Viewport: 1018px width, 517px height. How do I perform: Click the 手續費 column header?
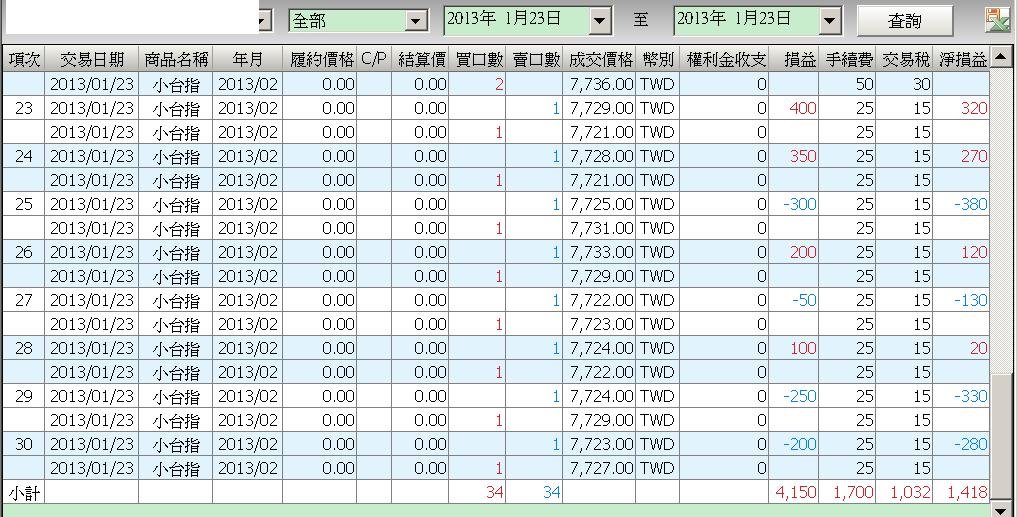(848, 60)
